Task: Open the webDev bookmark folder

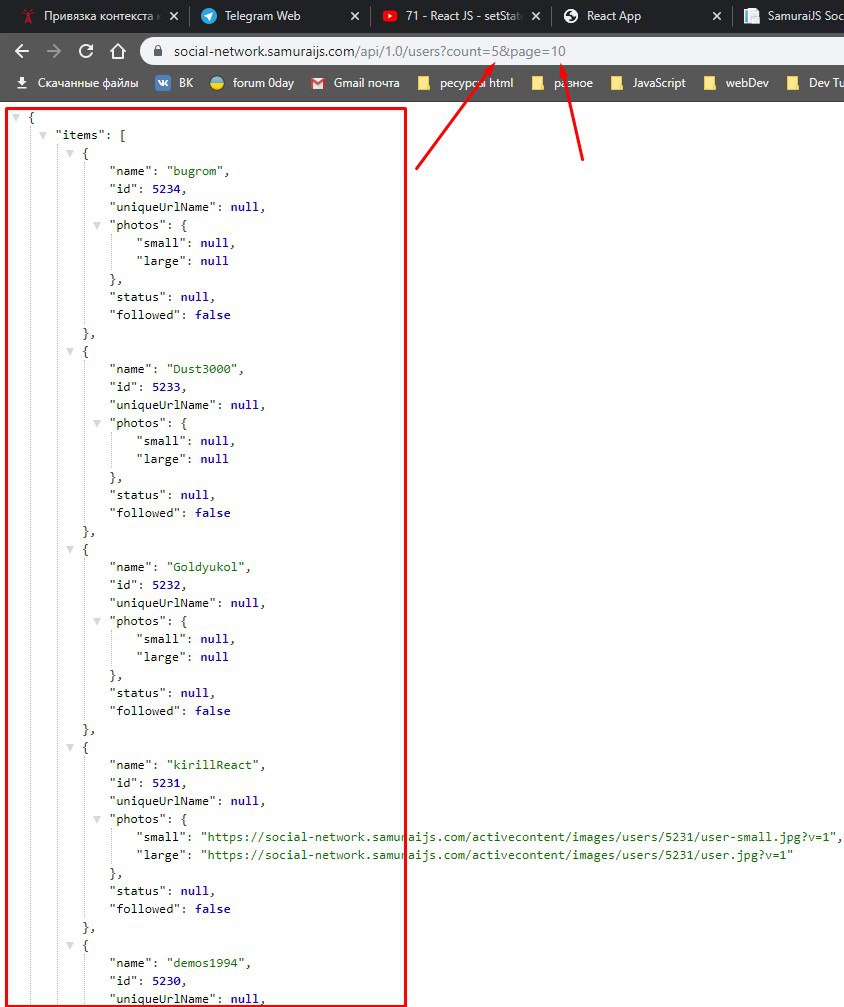Action: tap(736, 83)
